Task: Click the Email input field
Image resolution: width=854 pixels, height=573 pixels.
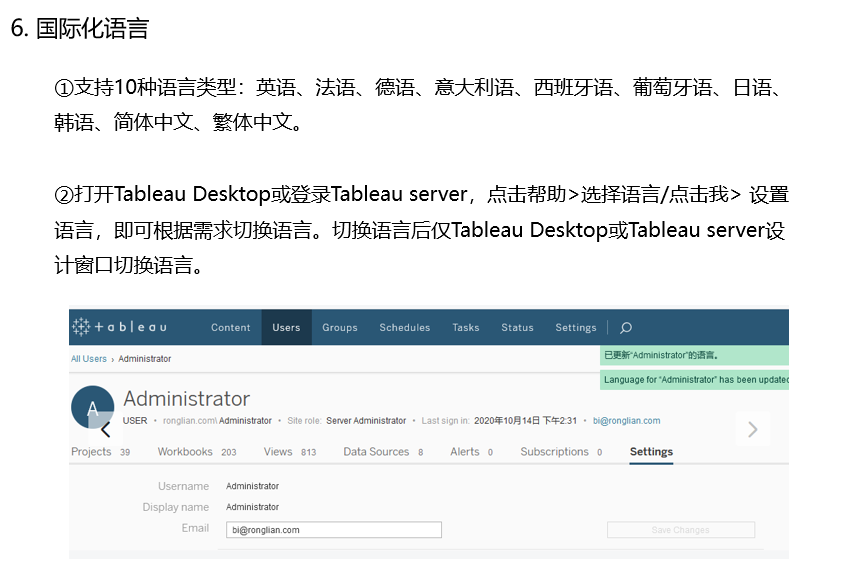Action: [334, 529]
